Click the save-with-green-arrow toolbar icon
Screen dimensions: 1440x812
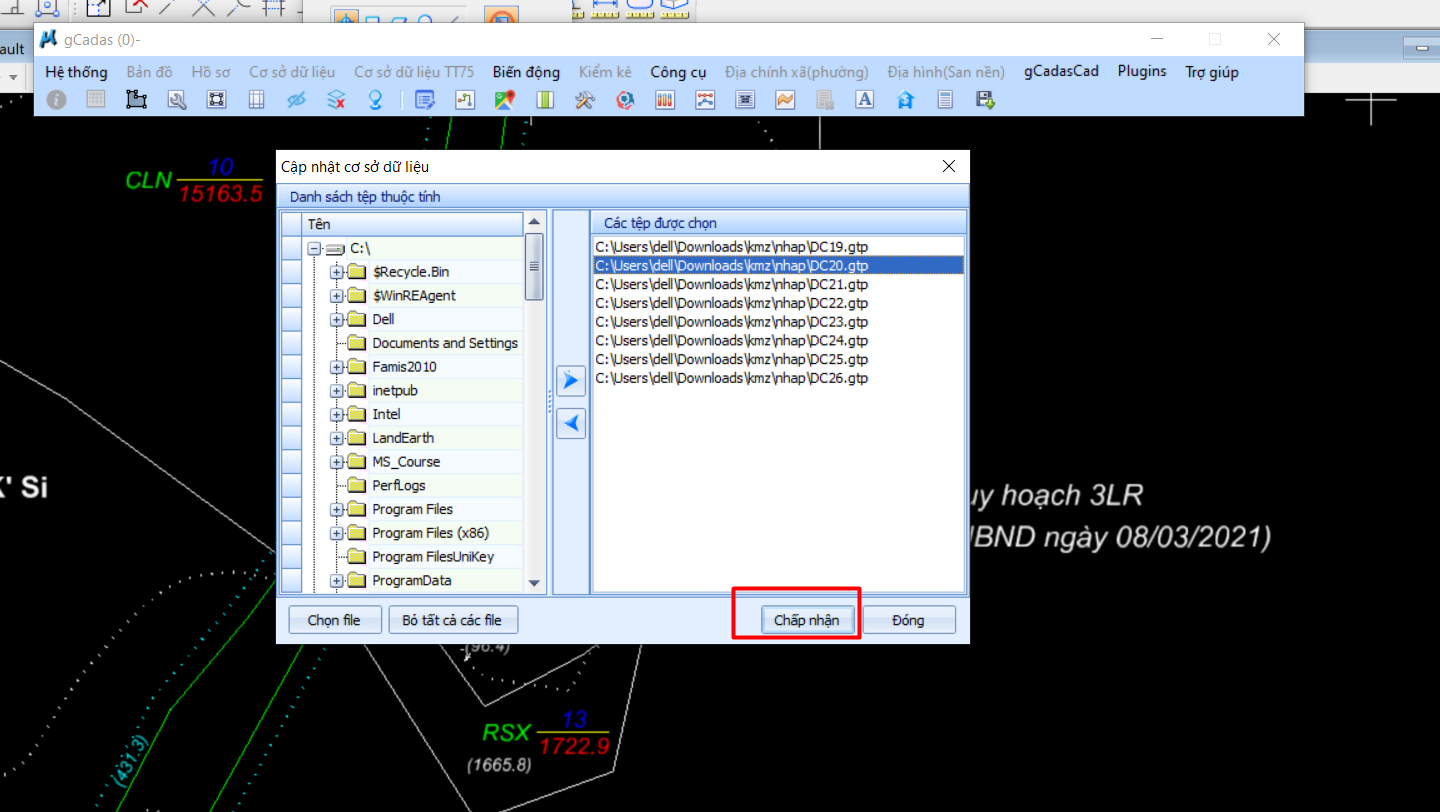pyautogui.click(x=985, y=100)
